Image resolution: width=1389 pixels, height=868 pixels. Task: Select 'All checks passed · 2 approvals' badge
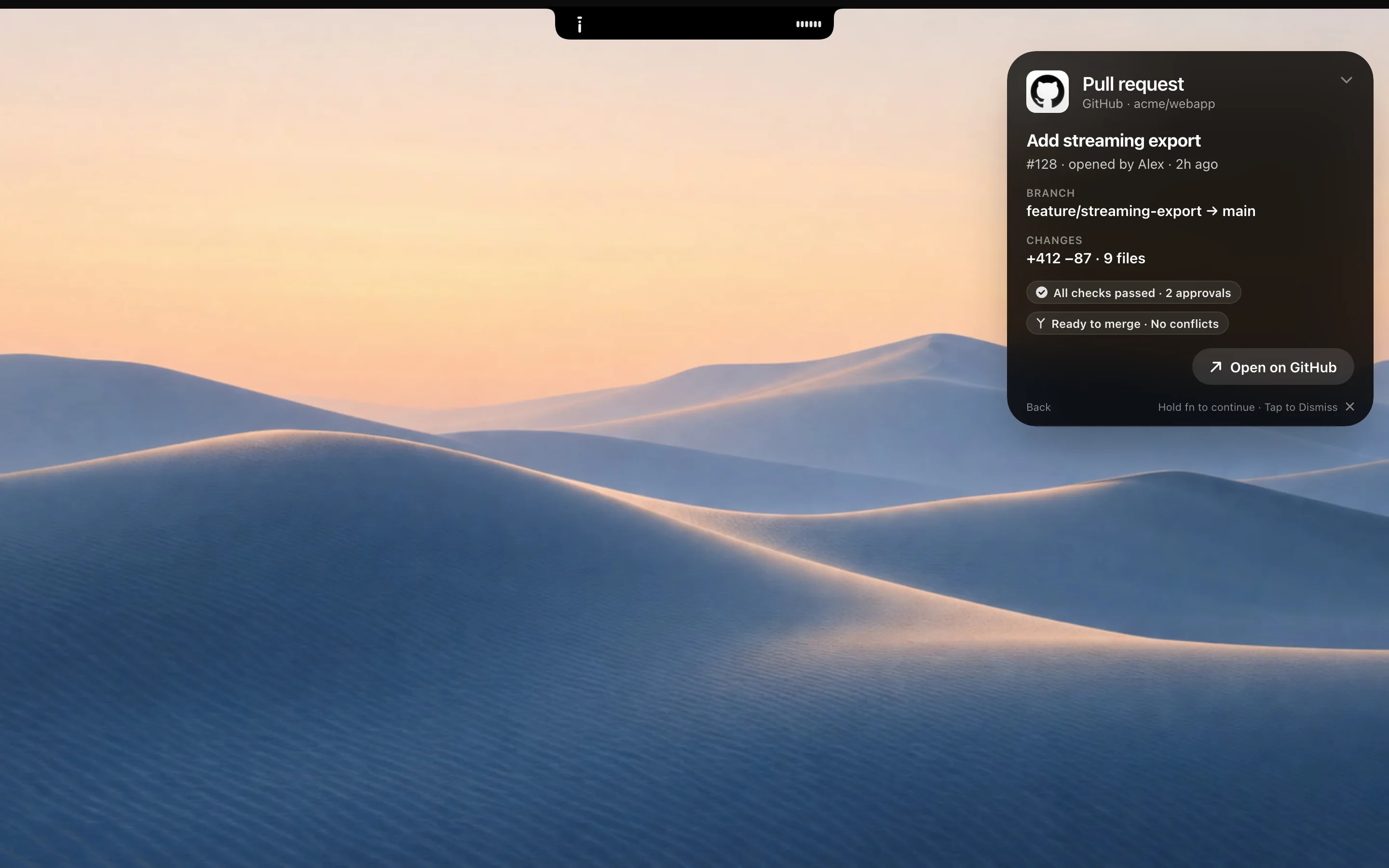pos(1133,293)
